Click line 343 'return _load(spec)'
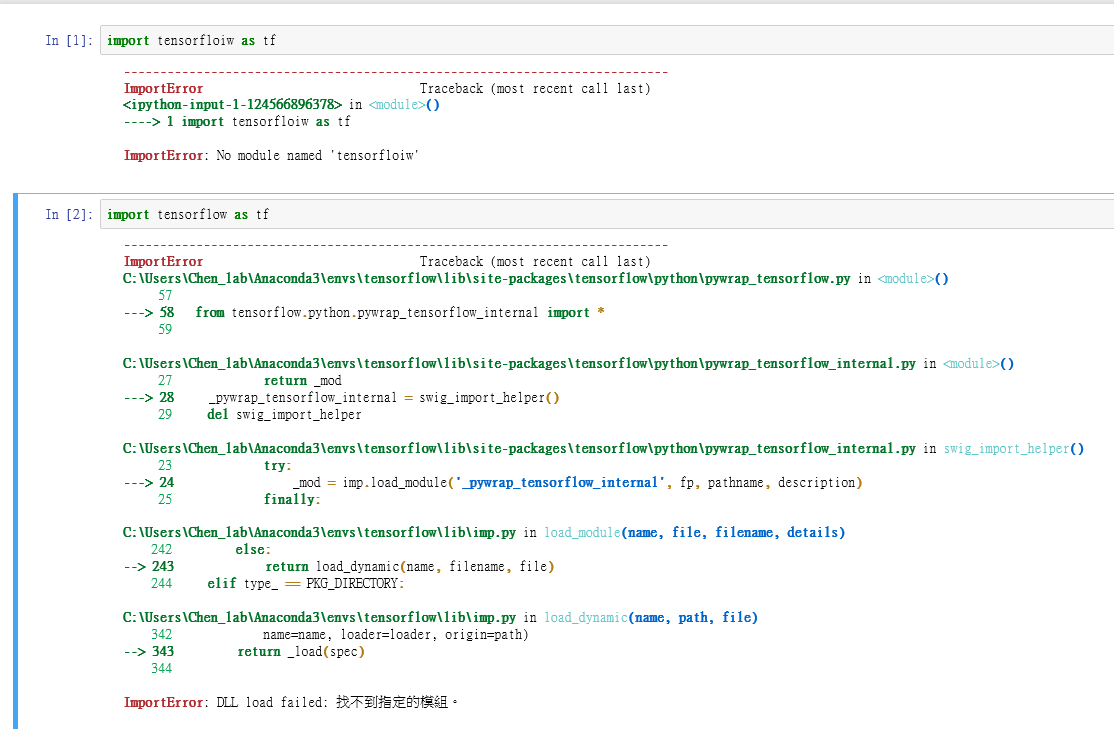1114x729 pixels. point(244,652)
